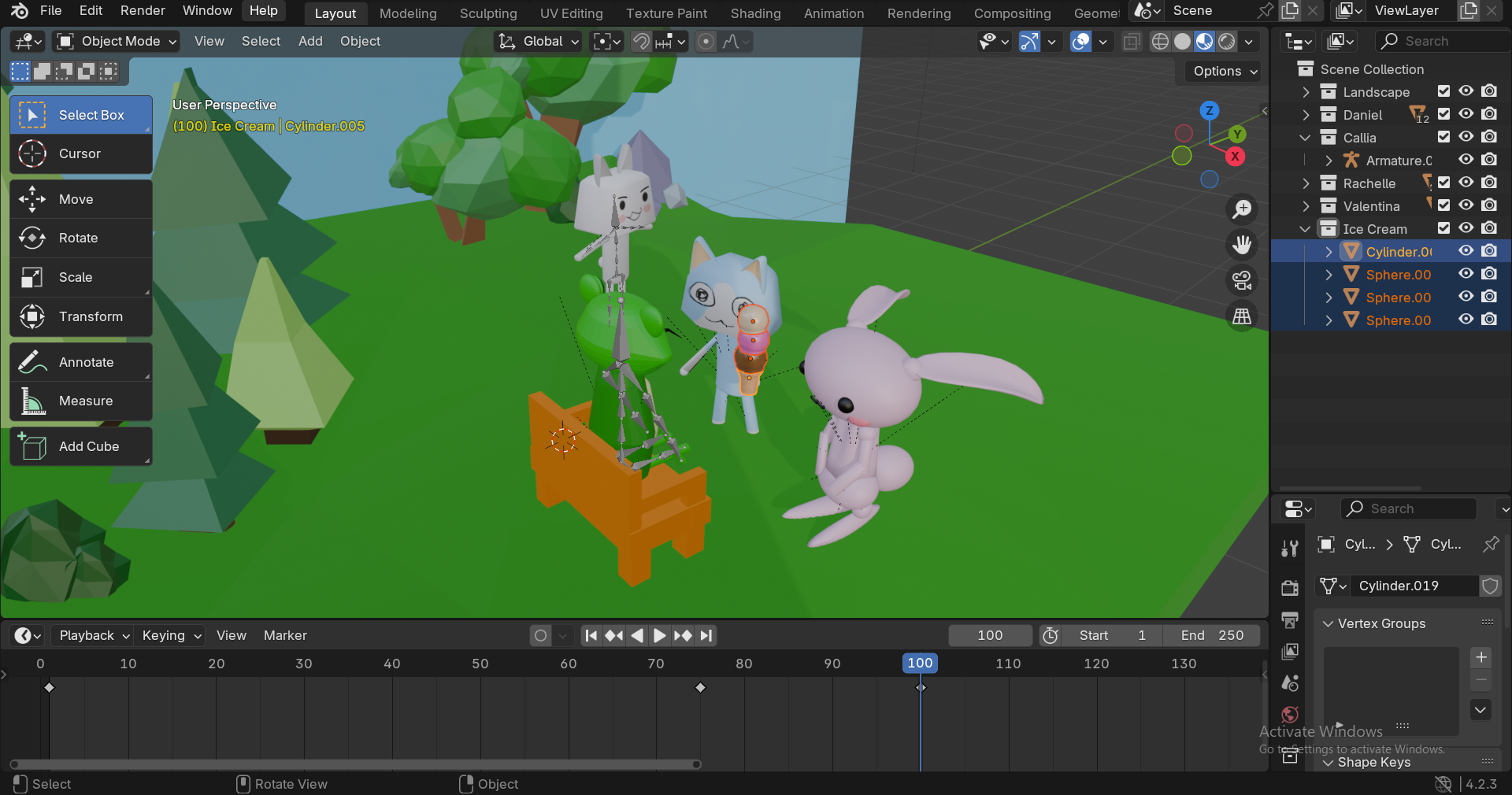This screenshot has height=795, width=1512.
Task: Click the zoom magnifier viewport gizmo
Action: (1242, 209)
